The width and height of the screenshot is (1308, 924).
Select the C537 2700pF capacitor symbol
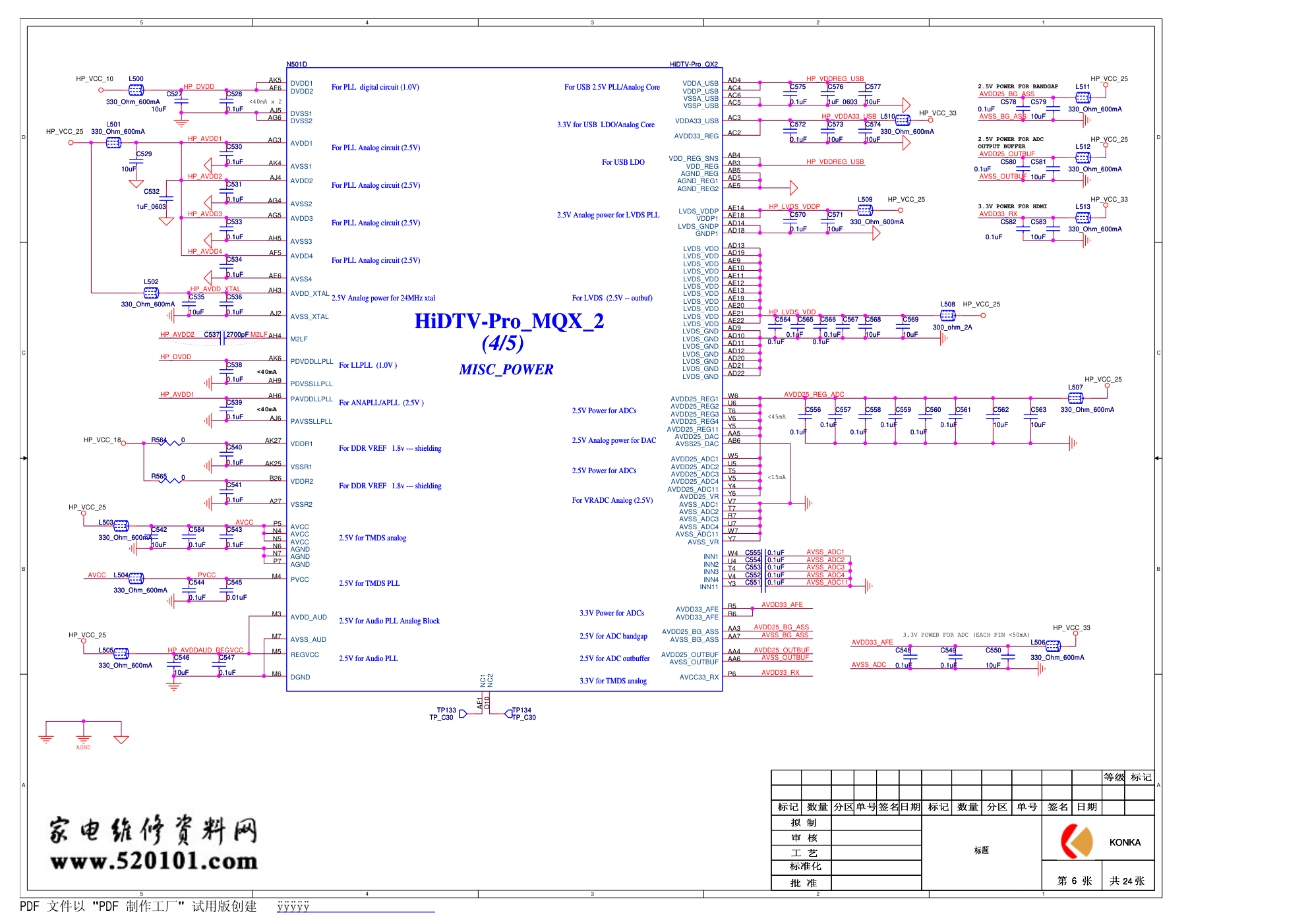(x=223, y=338)
